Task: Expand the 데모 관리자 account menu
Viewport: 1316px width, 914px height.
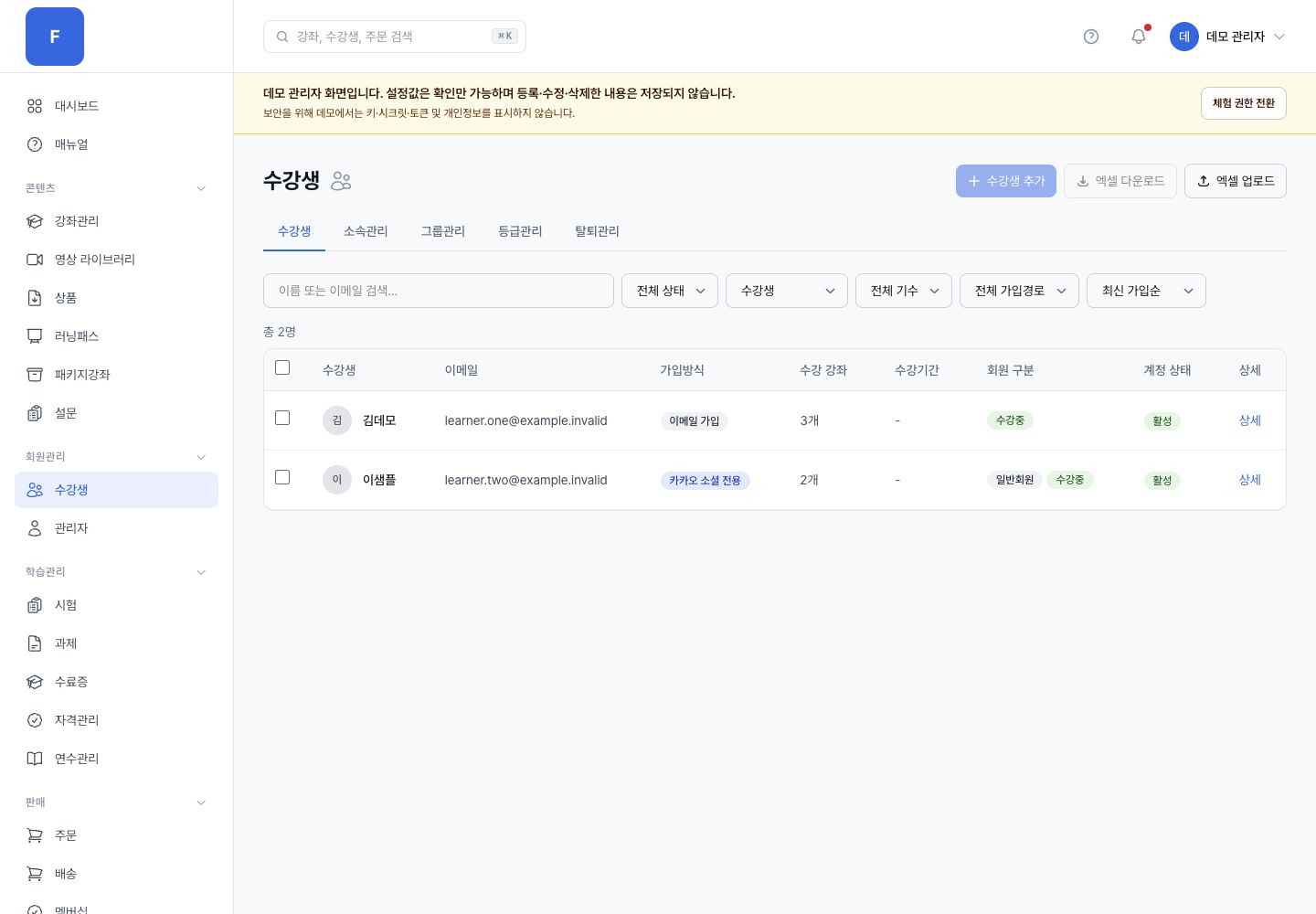Action: click(x=1228, y=37)
